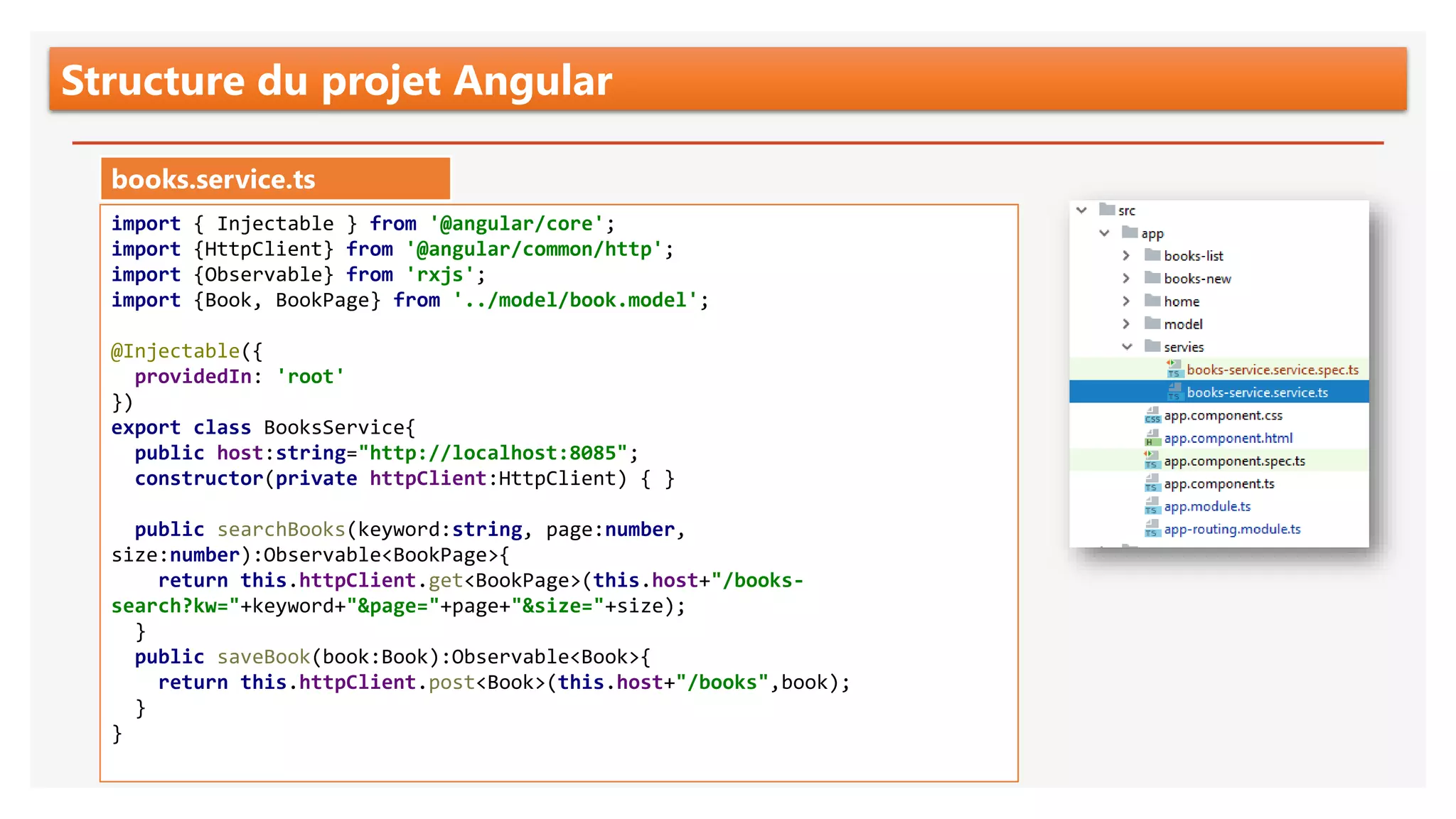Click the books-service.service.spec.ts file icon
Screen dimensions: 1456x819
pyautogui.click(x=1174, y=369)
